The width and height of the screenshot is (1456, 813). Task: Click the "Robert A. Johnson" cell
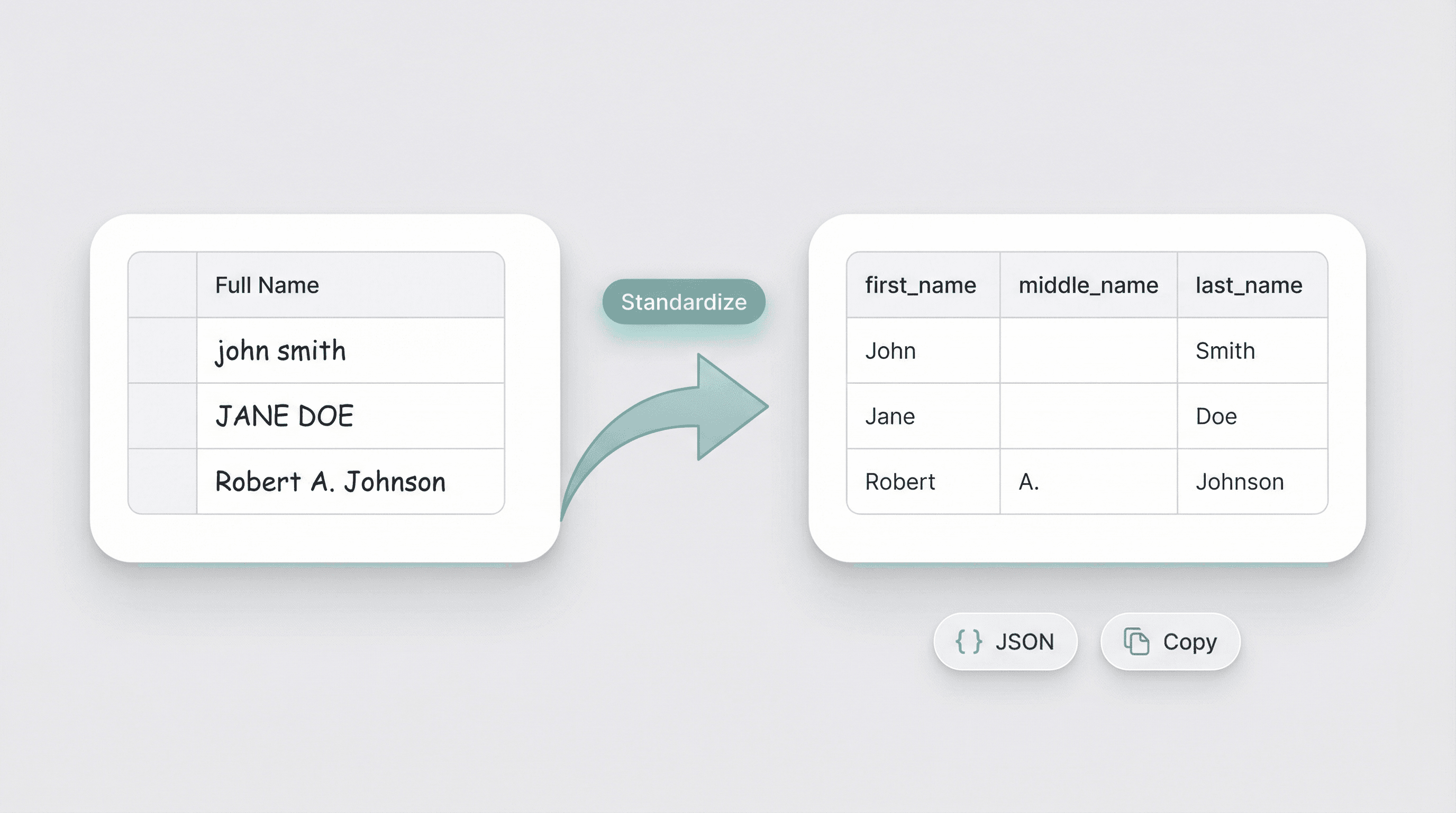pyautogui.click(x=330, y=481)
